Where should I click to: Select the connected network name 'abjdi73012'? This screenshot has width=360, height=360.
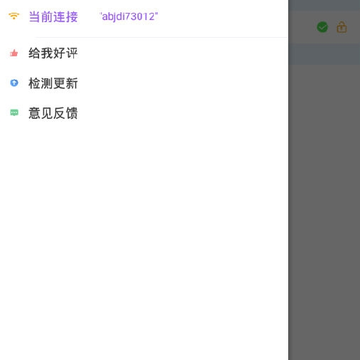(129, 16)
